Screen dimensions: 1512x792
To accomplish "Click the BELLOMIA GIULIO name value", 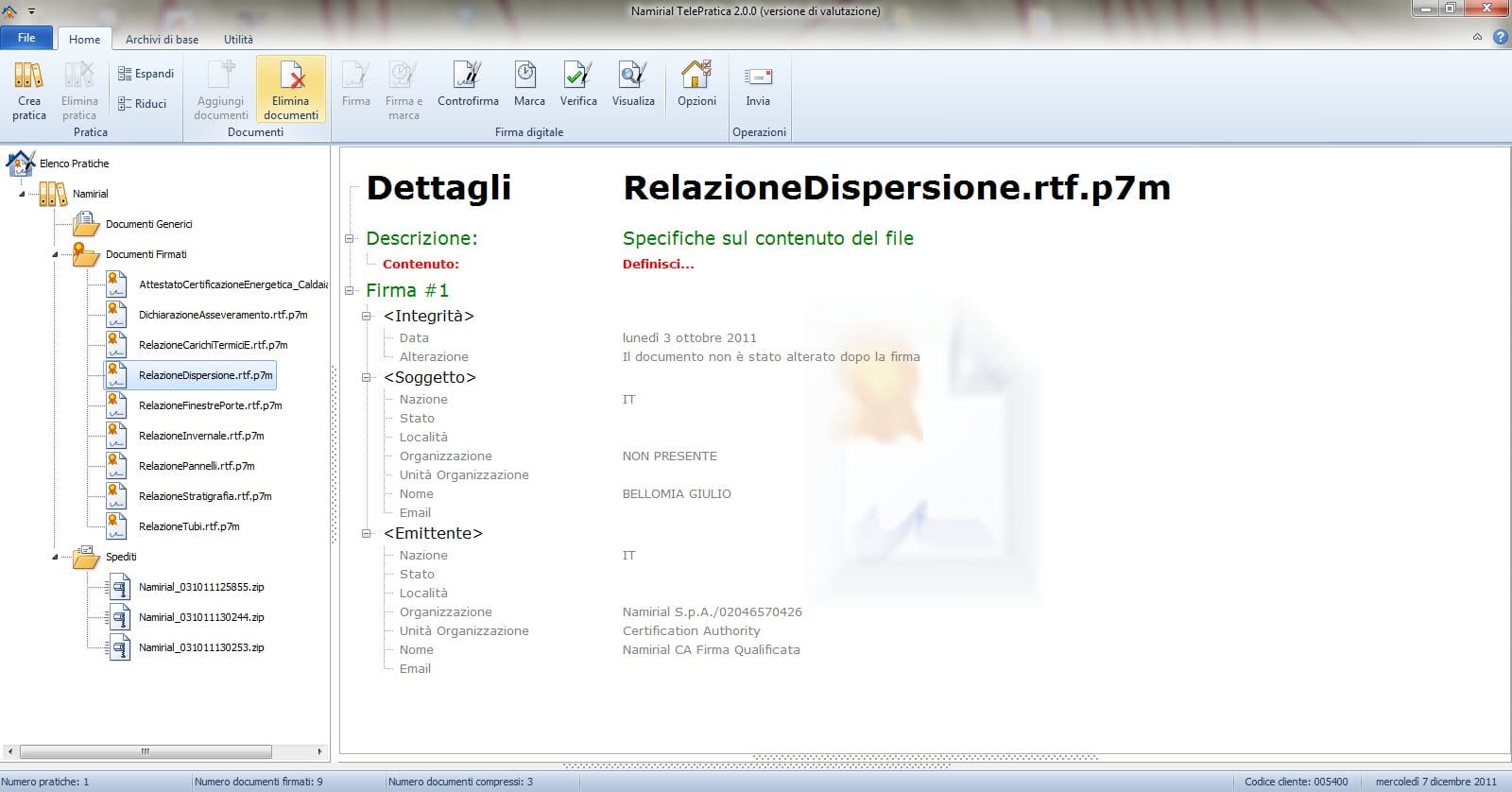I will pyautogui.click(x=677, y=494).
